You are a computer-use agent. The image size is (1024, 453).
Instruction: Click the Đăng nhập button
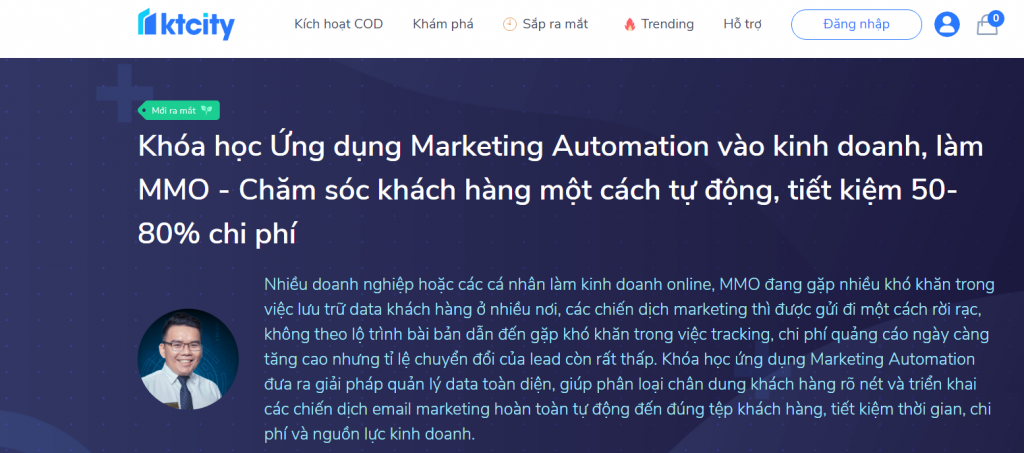pyautogui.click(x=856, y=24)
